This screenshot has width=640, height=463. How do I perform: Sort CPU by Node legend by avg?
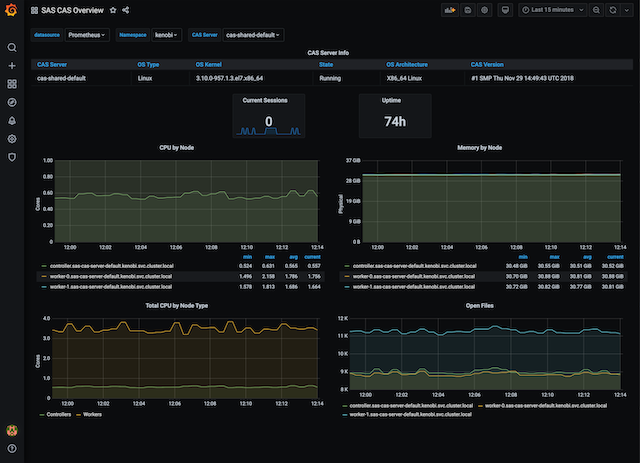pos(293,257)
